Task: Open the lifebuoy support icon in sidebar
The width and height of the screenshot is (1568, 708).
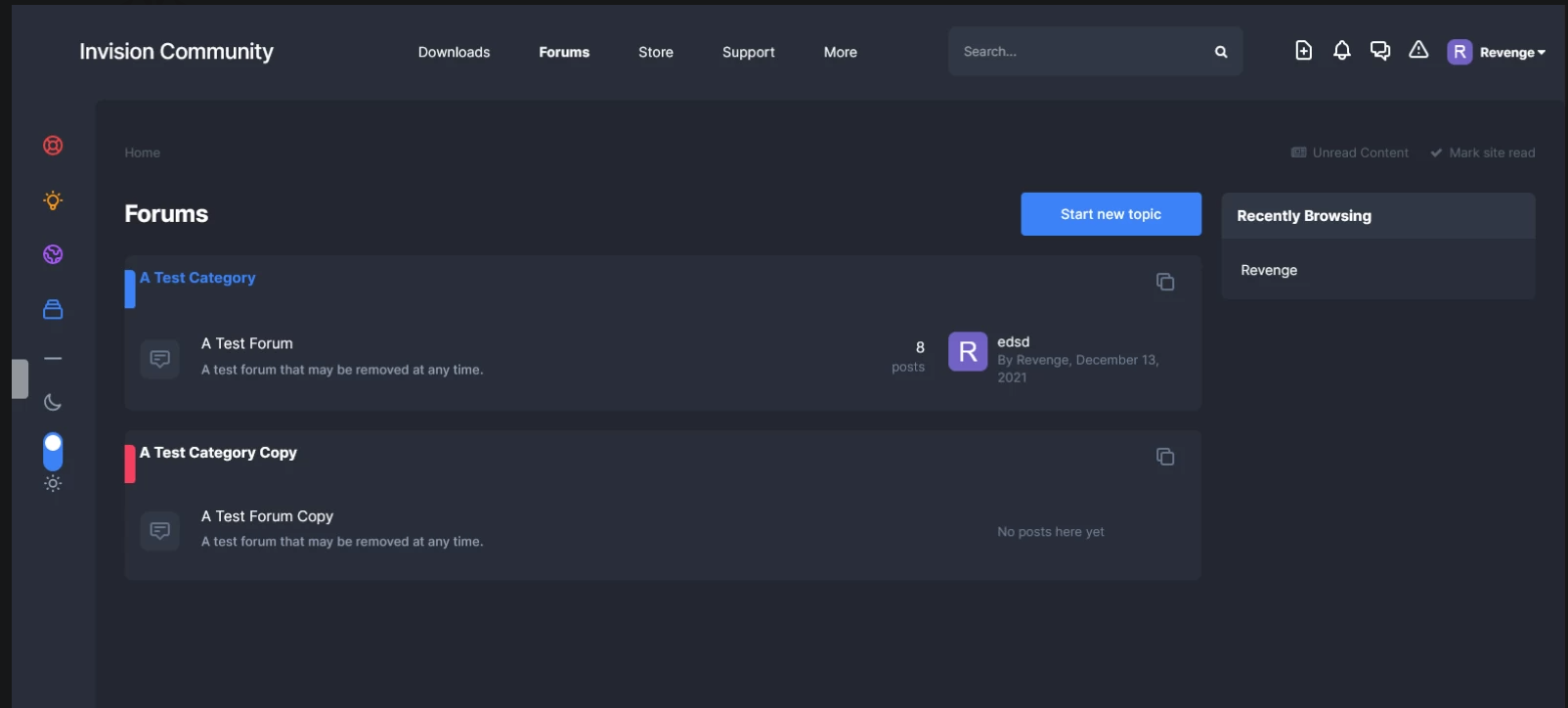Action: [53, 146]
